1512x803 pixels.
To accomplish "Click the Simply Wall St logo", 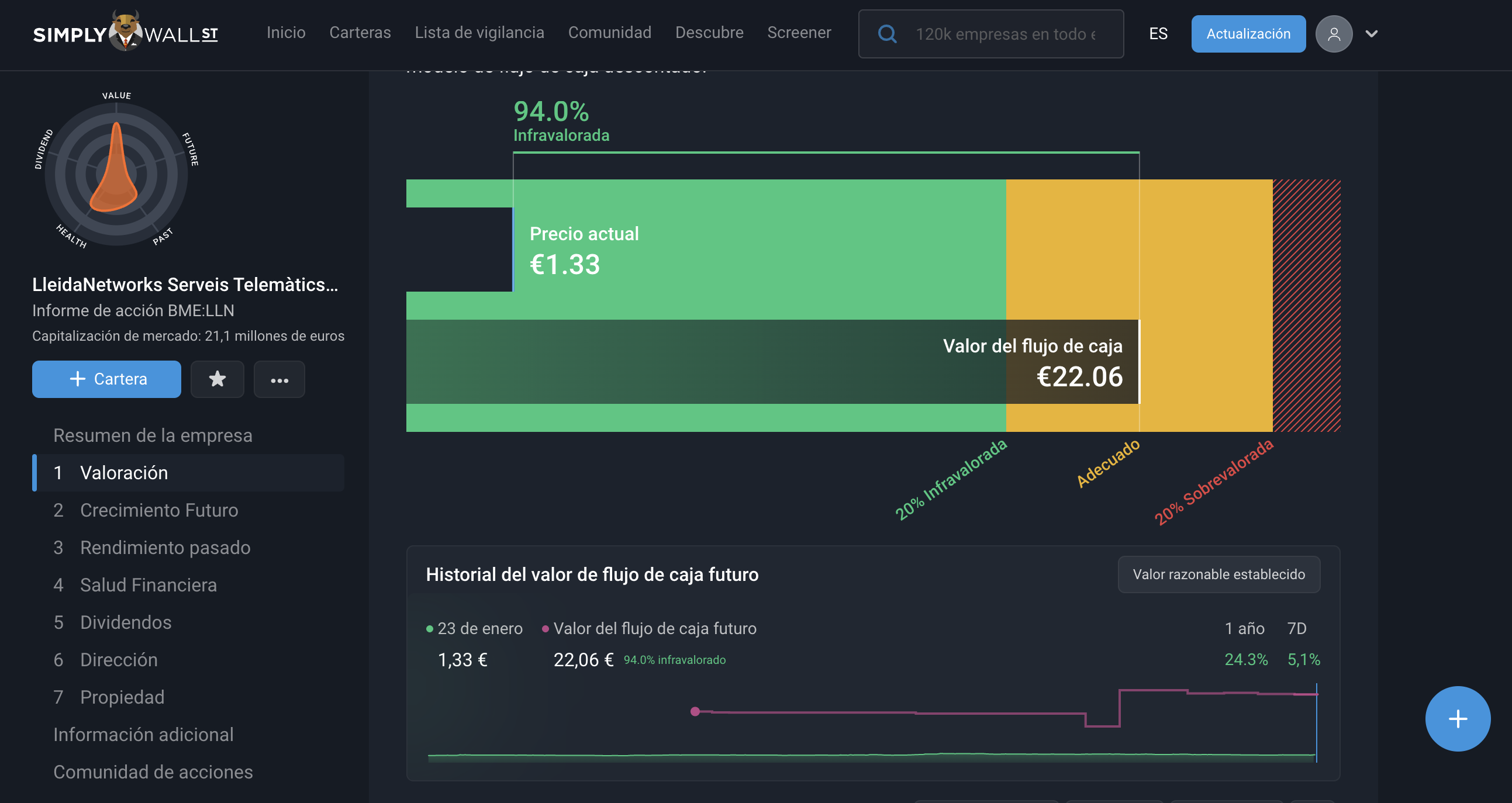I will [126, 32].
